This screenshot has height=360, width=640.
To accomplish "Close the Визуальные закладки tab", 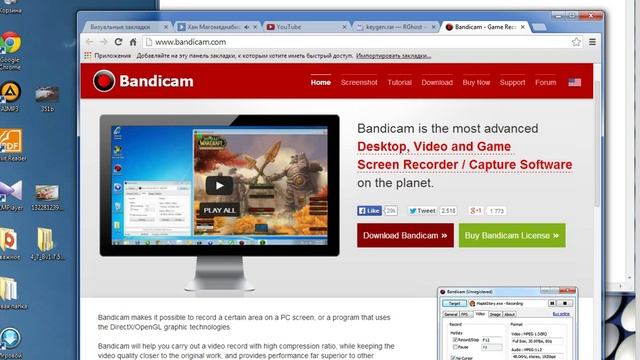I will pyautogui.click(x=166, y=27).
